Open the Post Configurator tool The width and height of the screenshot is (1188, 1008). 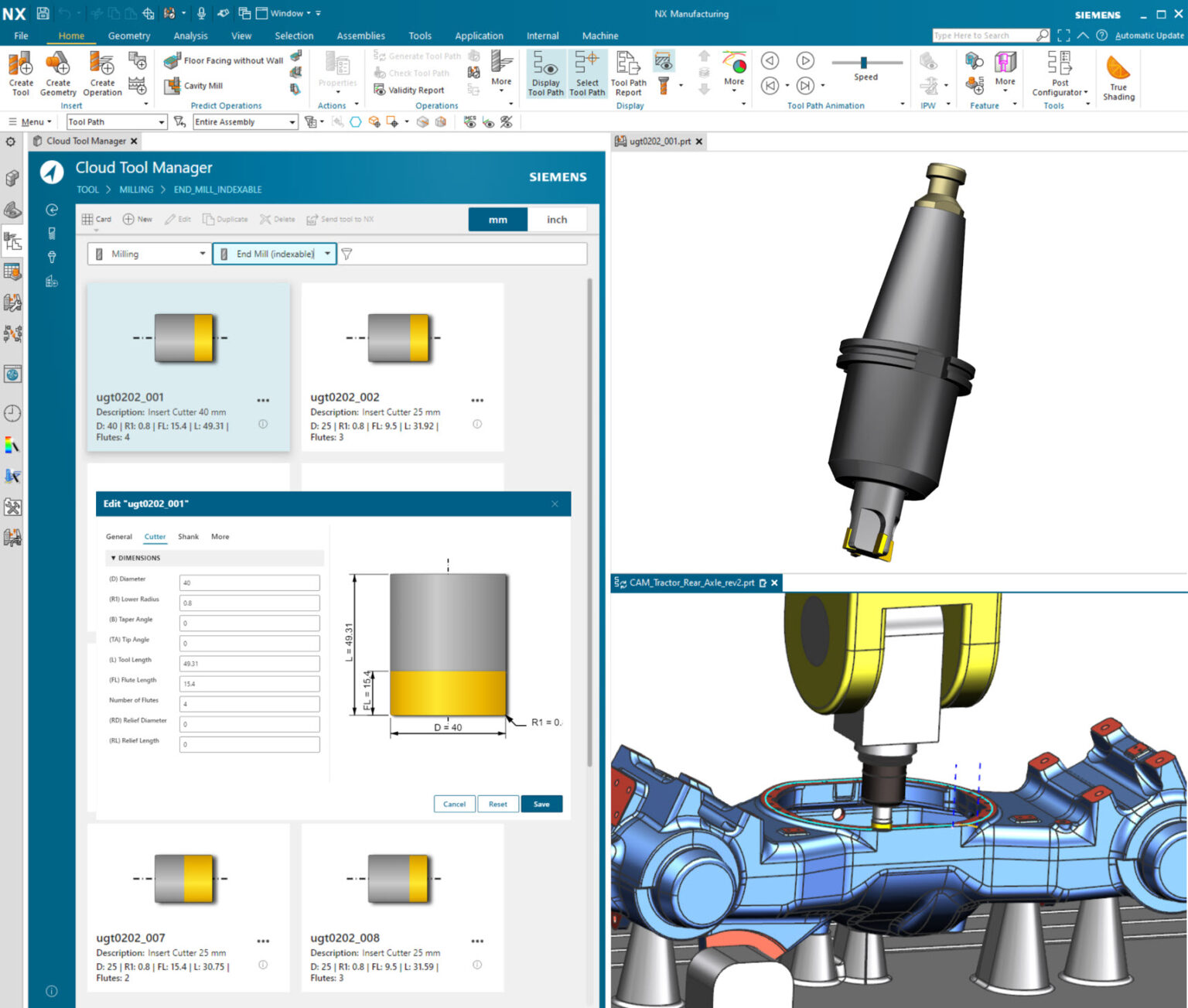(x=1059, y=73)
